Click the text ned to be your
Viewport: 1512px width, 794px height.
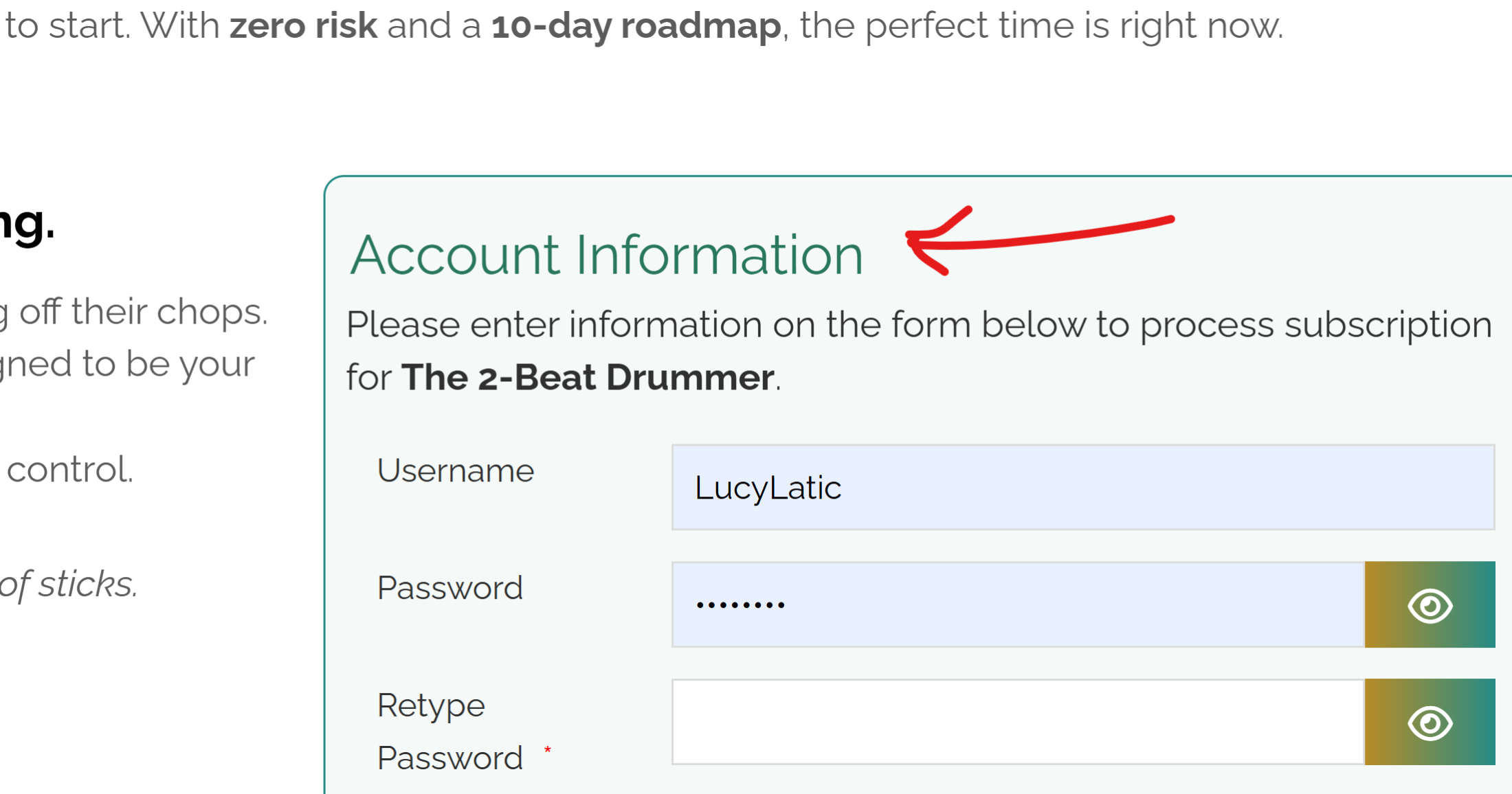click(127, 364)
